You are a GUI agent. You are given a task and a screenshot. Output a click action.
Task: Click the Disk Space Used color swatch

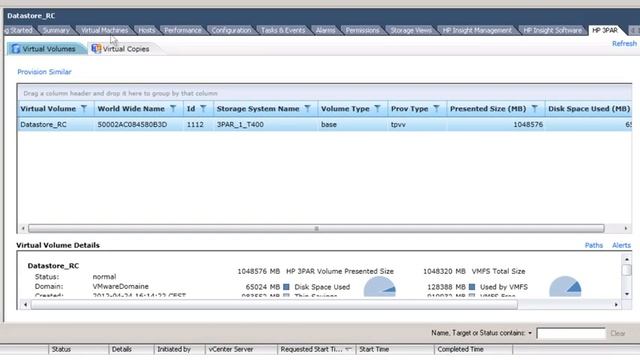click(x=287, y=287)
